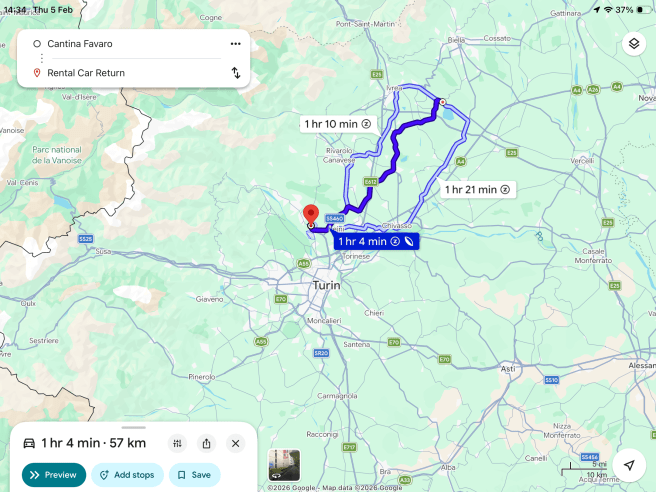This screenshot has height=492, width=656.
Task: Click the Preview button
Action: tap(54, 475)
